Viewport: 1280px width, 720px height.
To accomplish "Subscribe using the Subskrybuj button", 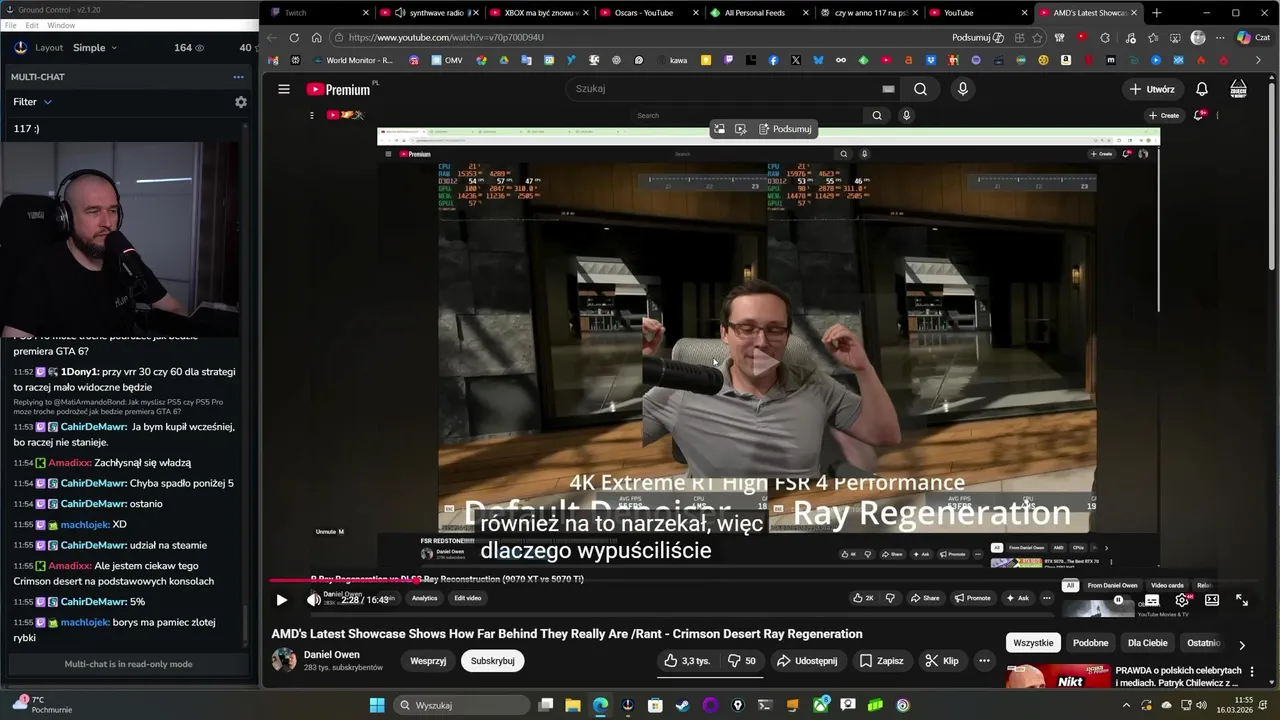I will [493, 661].
